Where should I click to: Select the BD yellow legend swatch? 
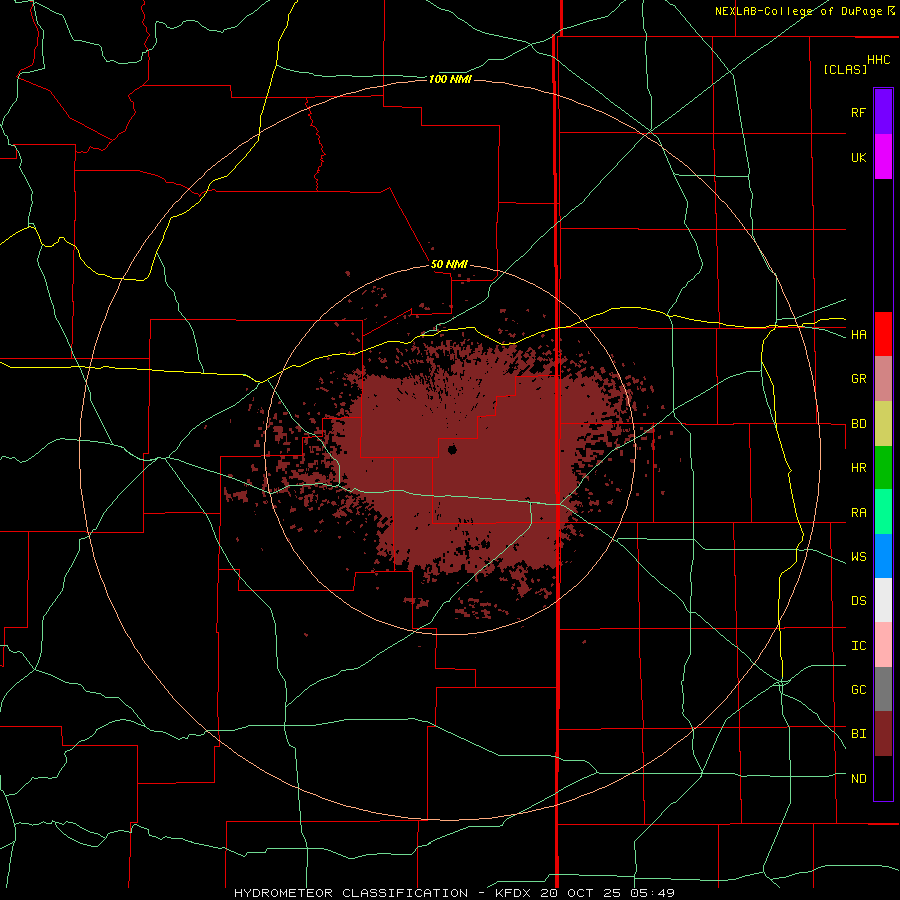(x=883, y=424)
